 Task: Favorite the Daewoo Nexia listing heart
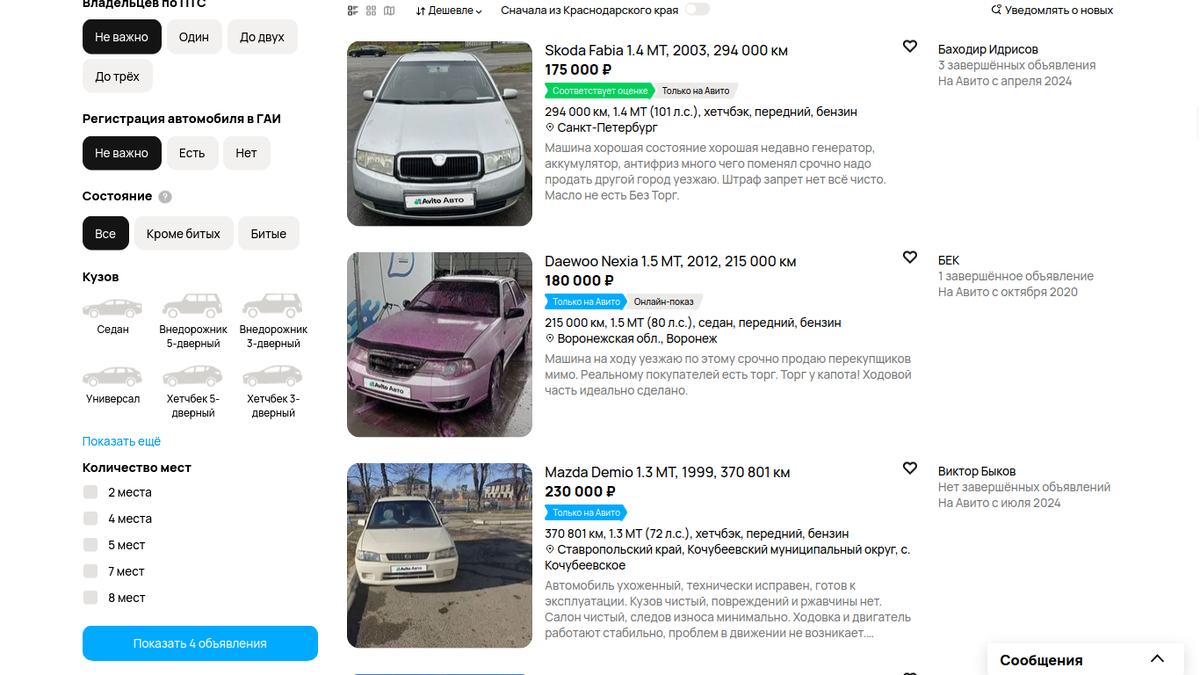tap(910, 257)
